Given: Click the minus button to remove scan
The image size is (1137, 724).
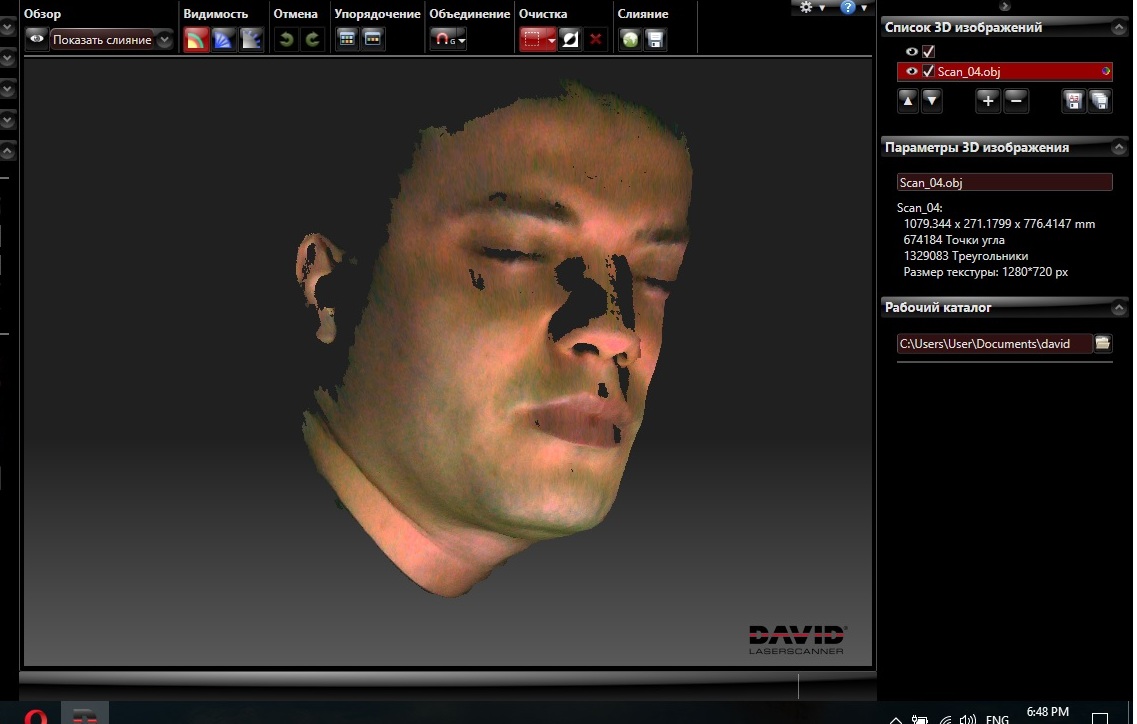Looking at the screenshot, I should click(x=1015, y=100).
